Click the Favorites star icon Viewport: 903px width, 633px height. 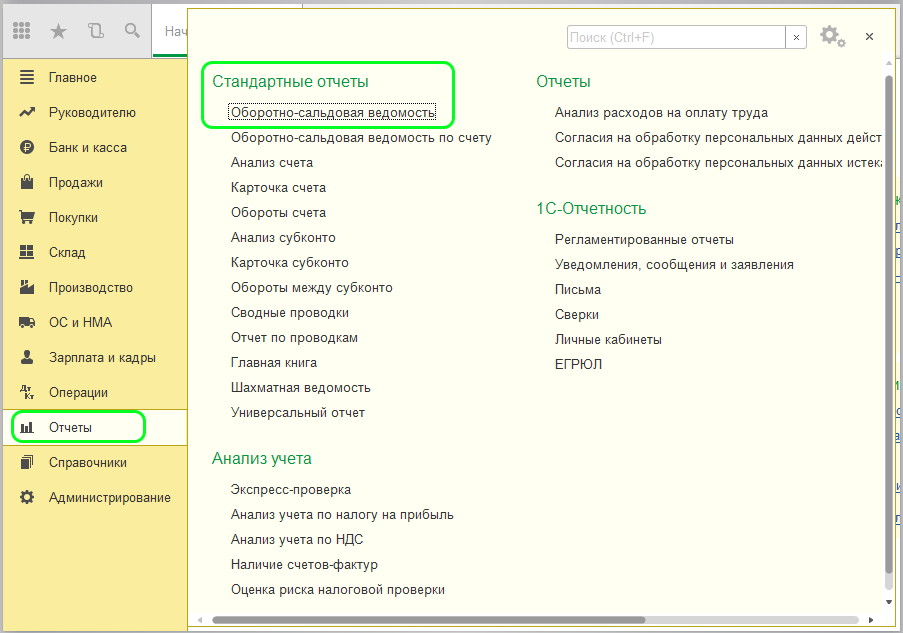[x=58, y=31]
